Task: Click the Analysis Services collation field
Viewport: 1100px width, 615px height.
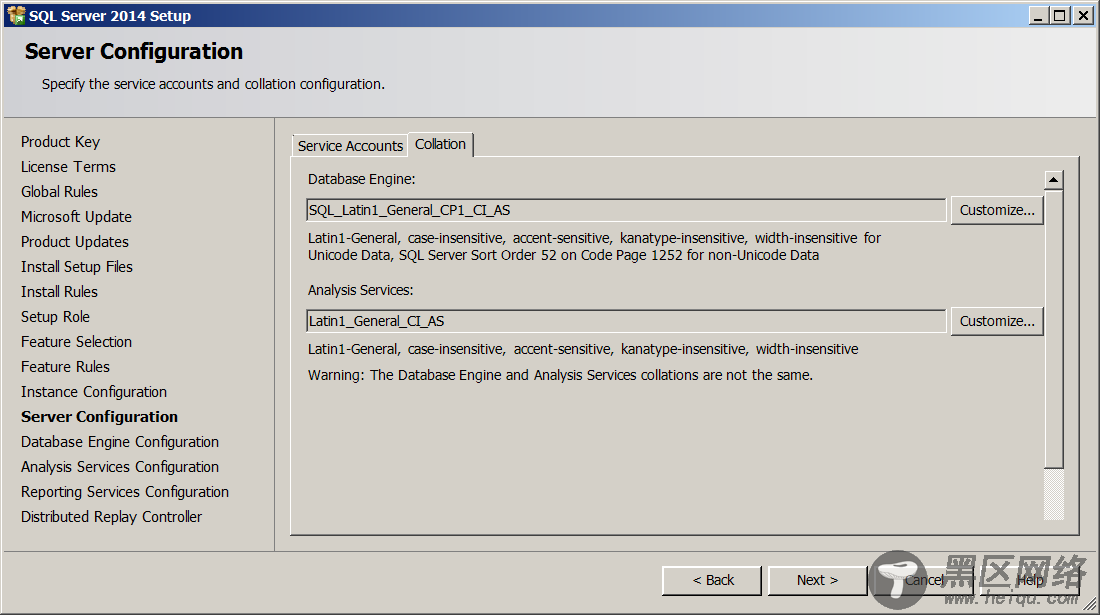Action: tap(626, 320)
